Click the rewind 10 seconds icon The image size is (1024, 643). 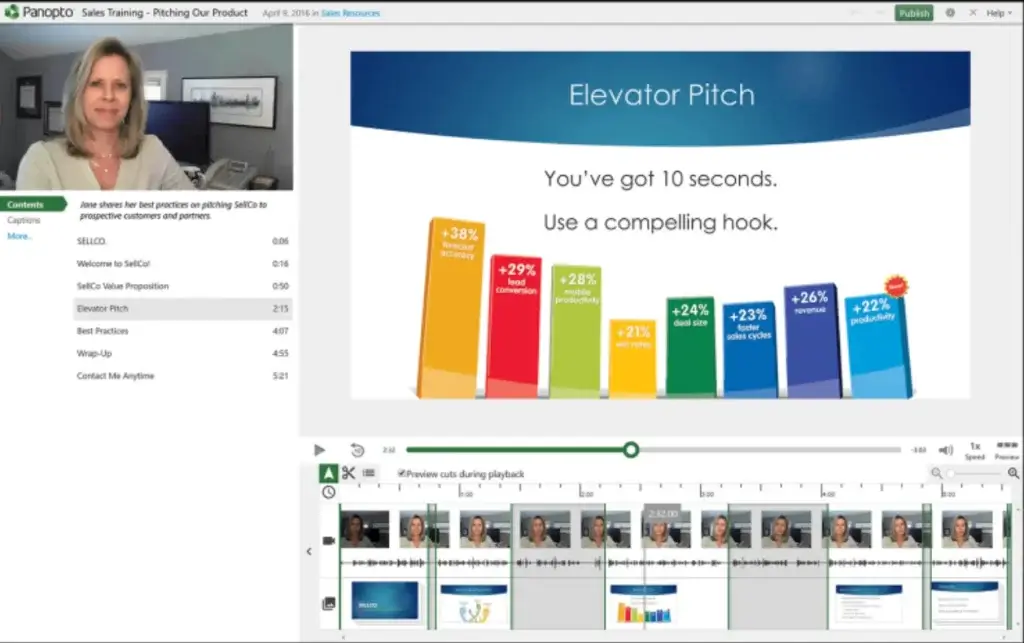tap(357, 451)
